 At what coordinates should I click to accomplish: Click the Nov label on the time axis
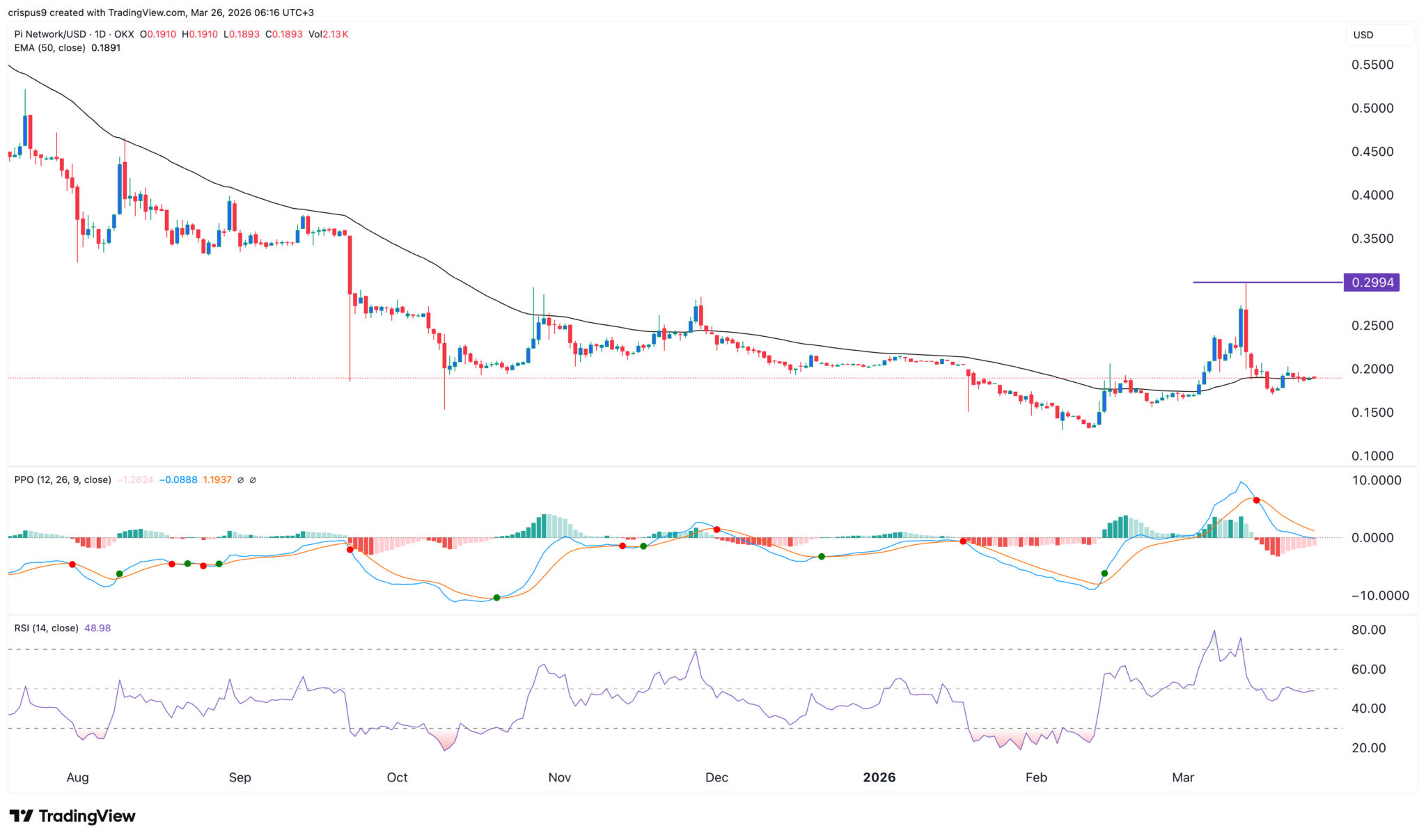click(559, 777)
